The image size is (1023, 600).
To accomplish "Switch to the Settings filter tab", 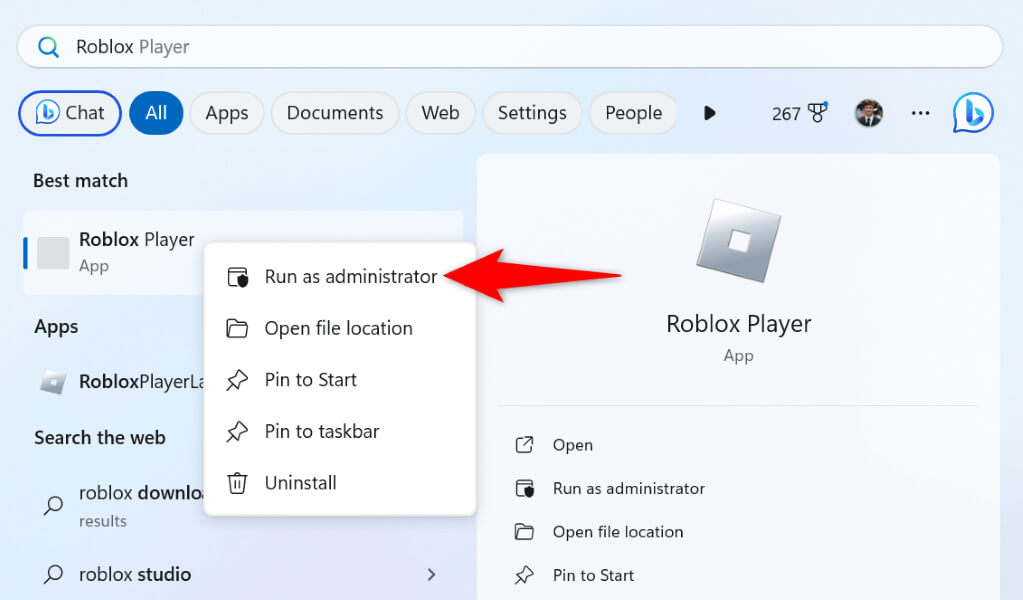I will click(532, 113).
